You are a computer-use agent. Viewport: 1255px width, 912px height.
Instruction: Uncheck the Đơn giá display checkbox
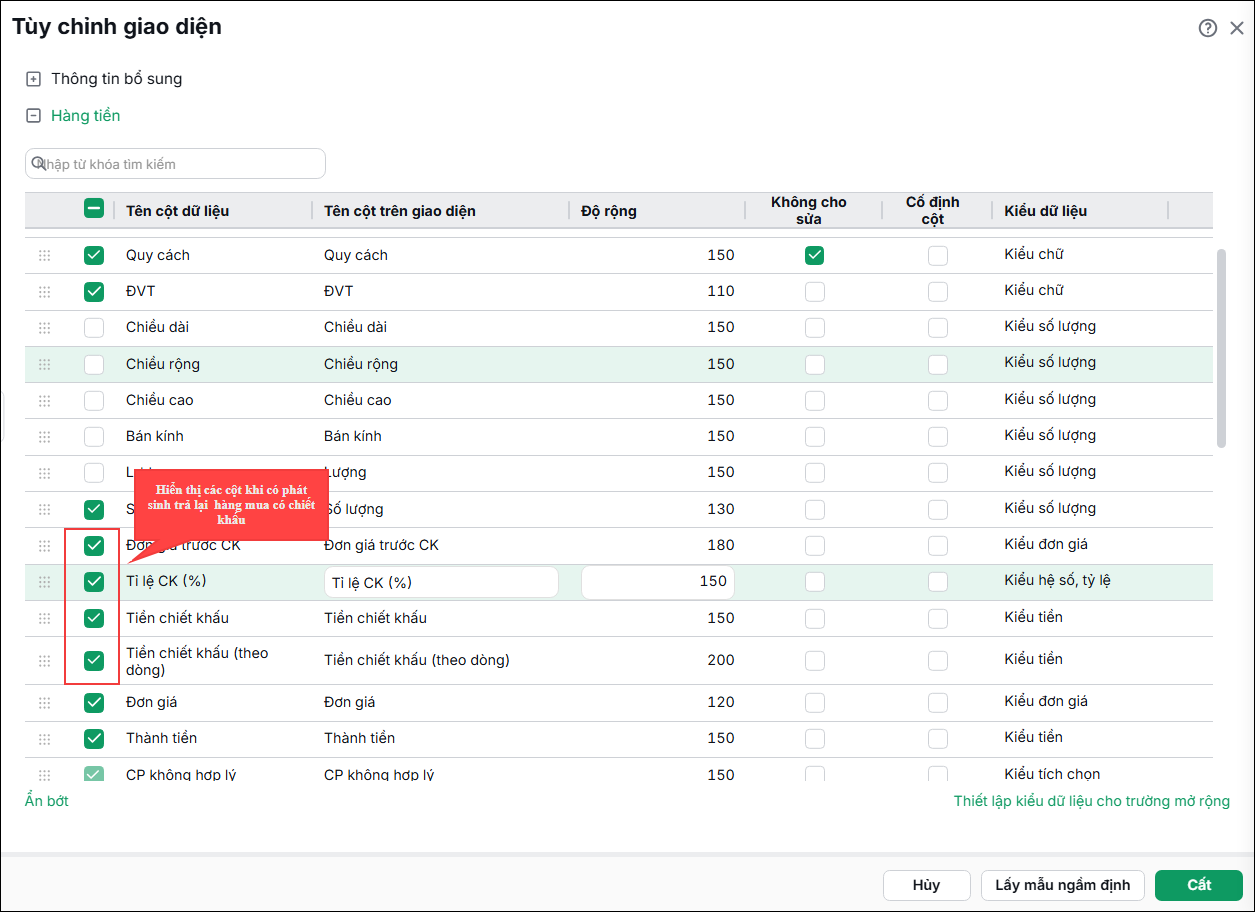pyautogui.click(x=94, y=702)
